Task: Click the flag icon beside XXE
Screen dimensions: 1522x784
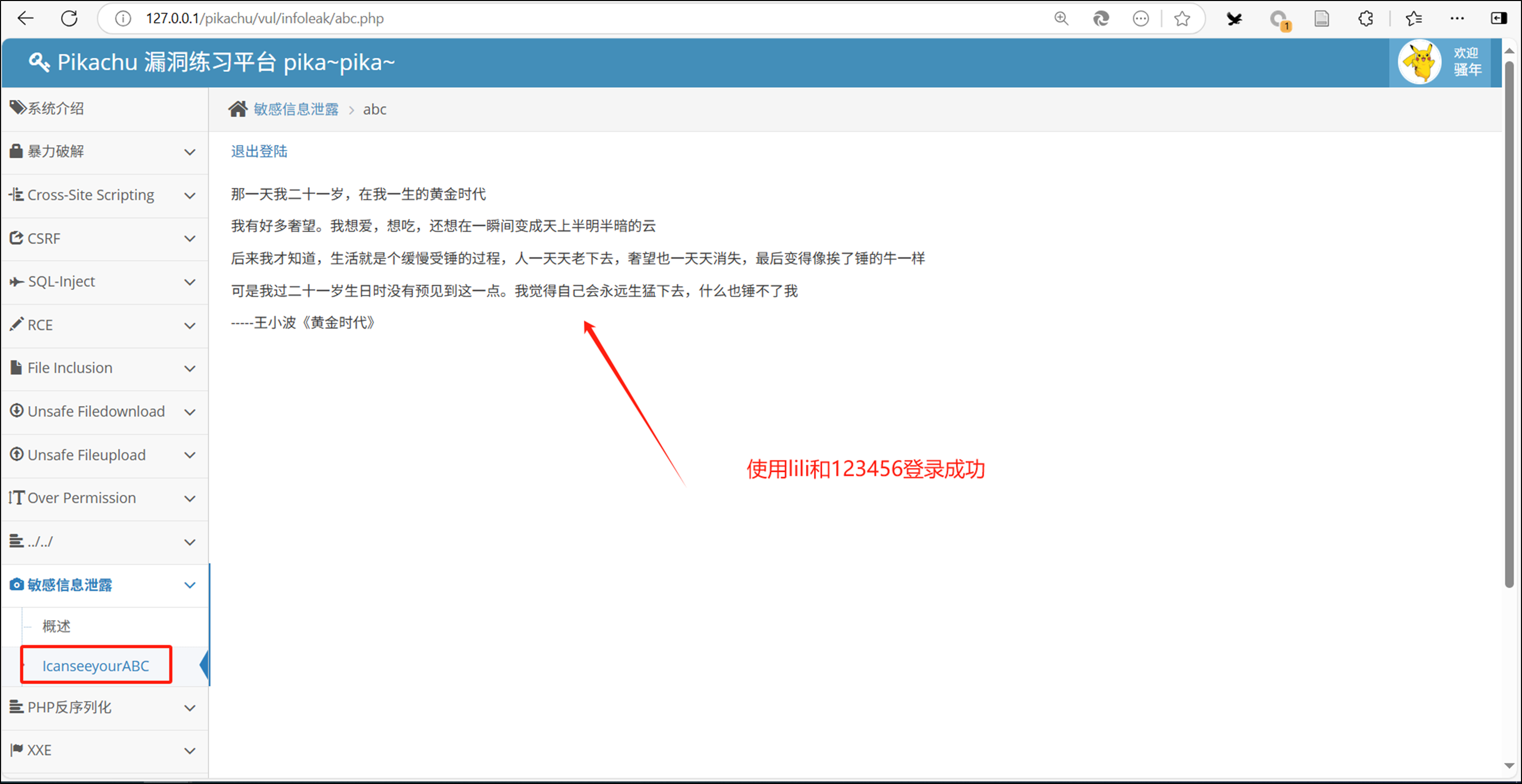Action: pyautogui.click(x=17, y=750)
